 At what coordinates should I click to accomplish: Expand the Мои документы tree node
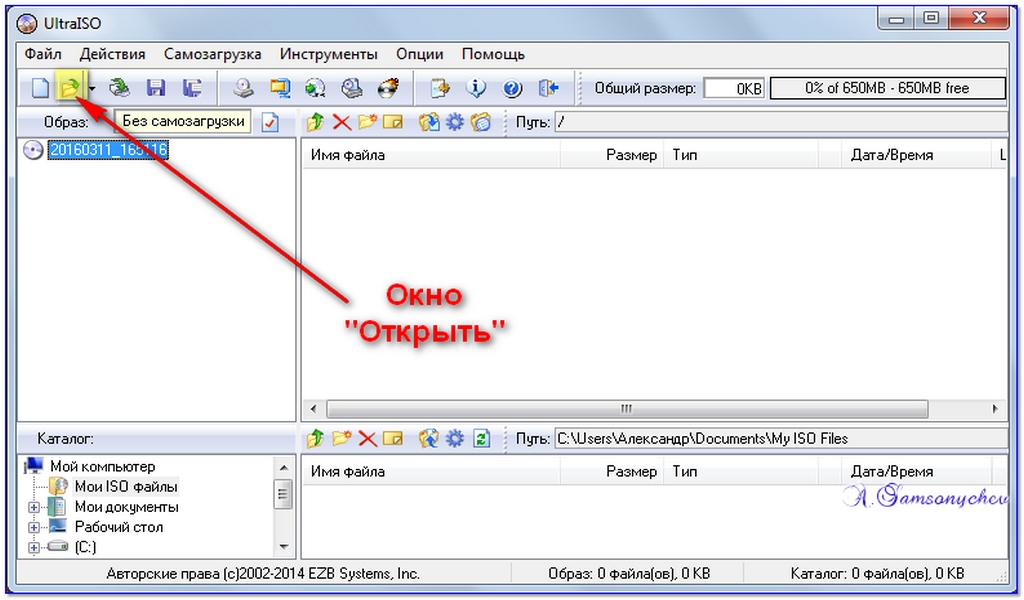[x=33, y=507]
